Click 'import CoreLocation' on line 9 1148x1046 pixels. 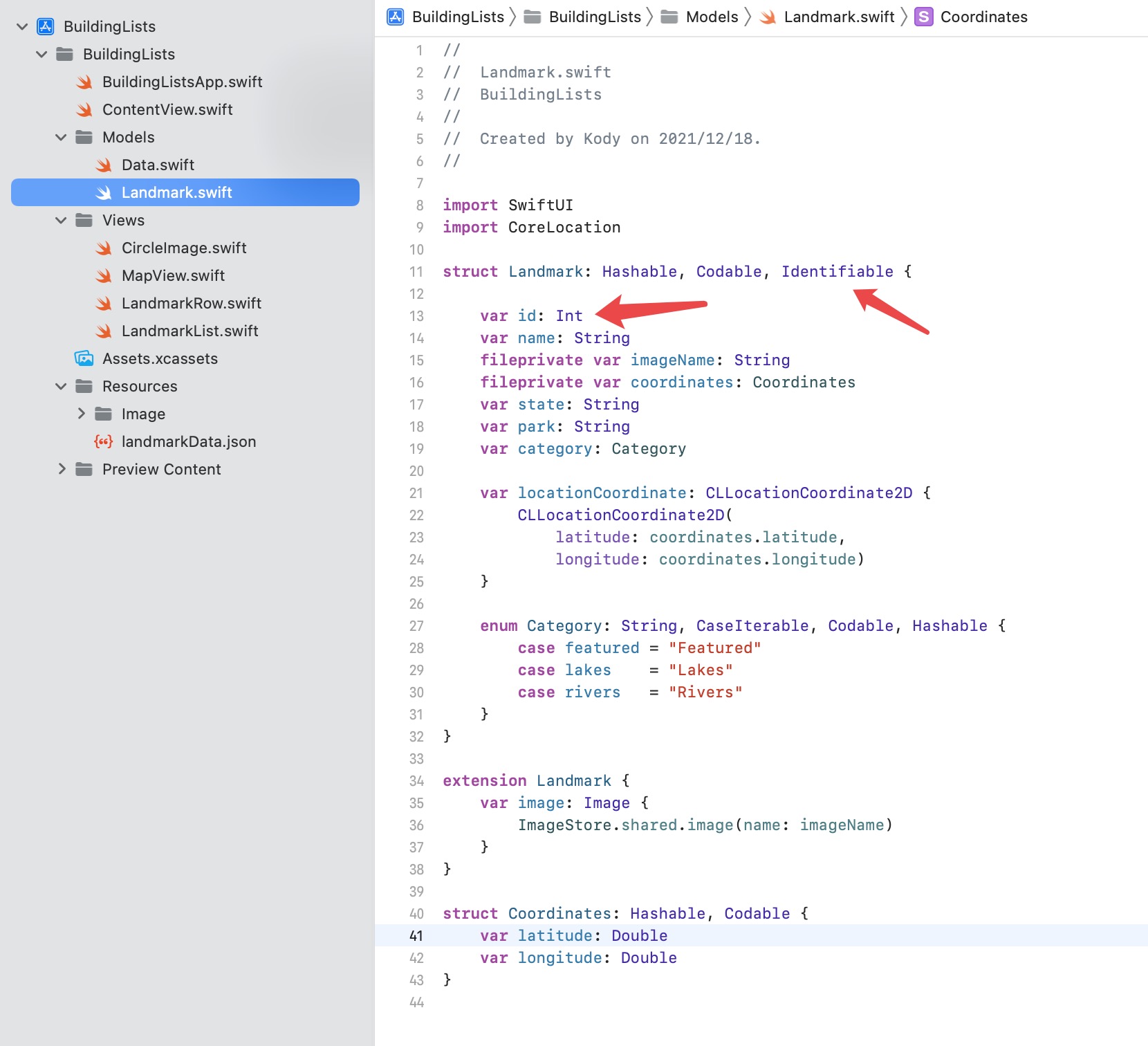click(531, 227)
